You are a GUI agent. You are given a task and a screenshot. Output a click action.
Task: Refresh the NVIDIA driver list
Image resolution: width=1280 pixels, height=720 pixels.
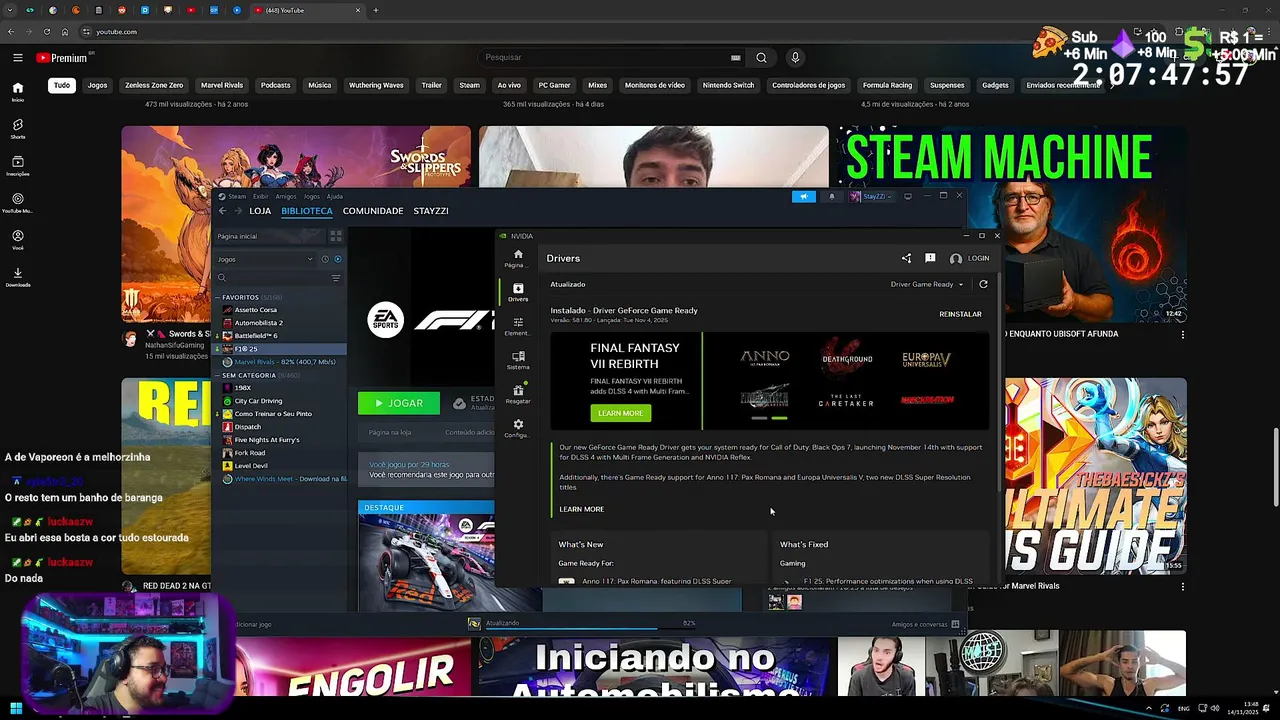click(983, 284)
